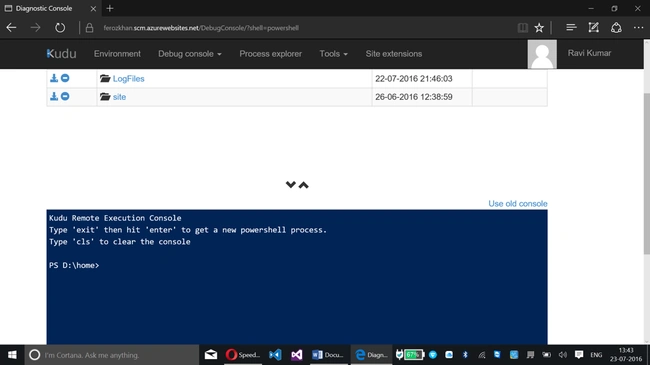Click the page vertical scrollbar
The width and height of the screenshot is (650, 365).
pos(647,174)
